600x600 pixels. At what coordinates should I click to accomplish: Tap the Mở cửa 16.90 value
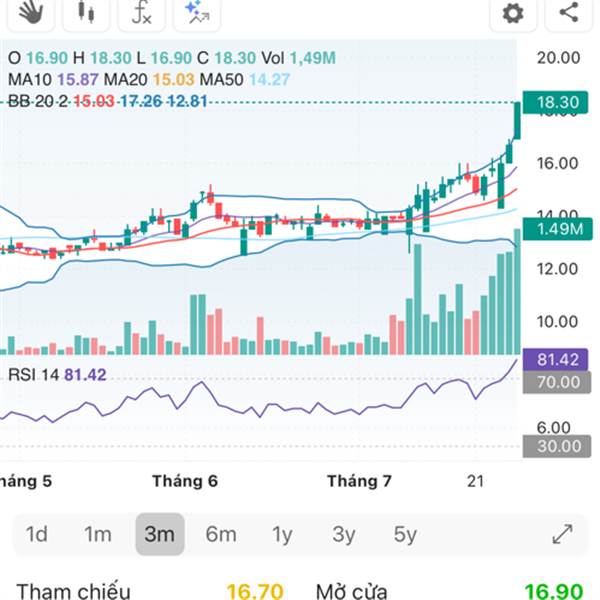click(x=554, y=592)
